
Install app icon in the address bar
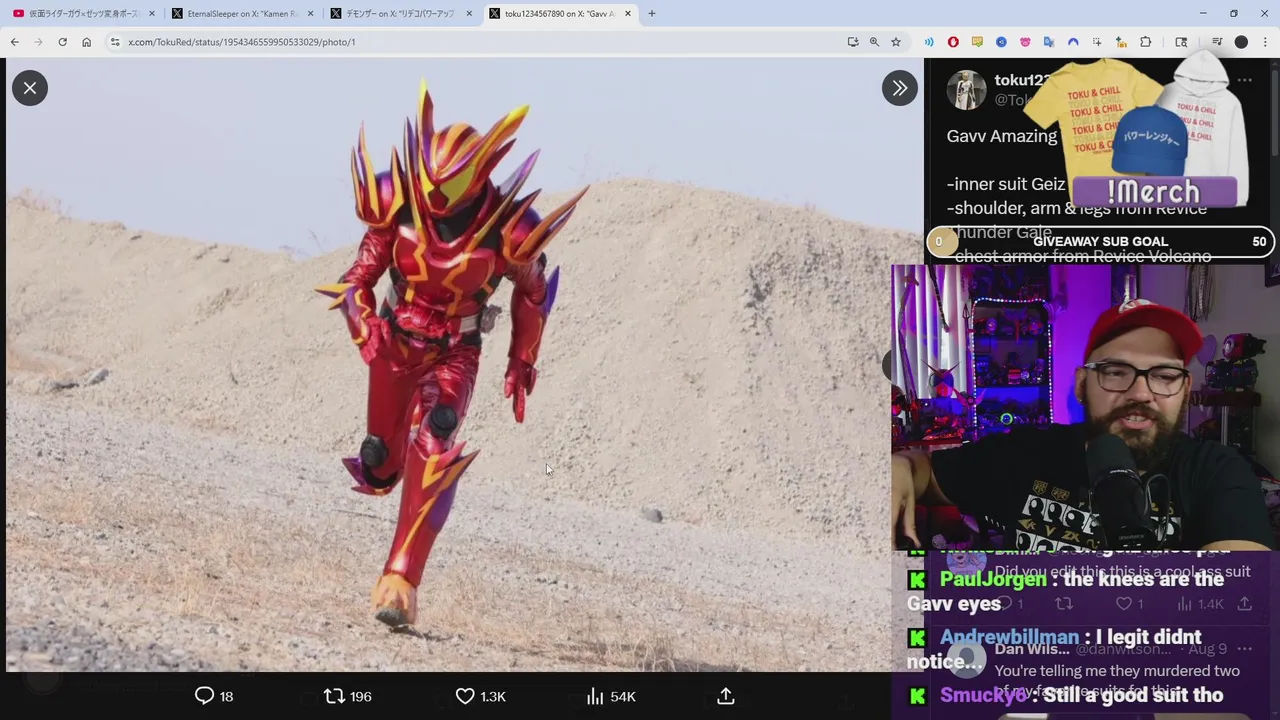pos(853,42)
